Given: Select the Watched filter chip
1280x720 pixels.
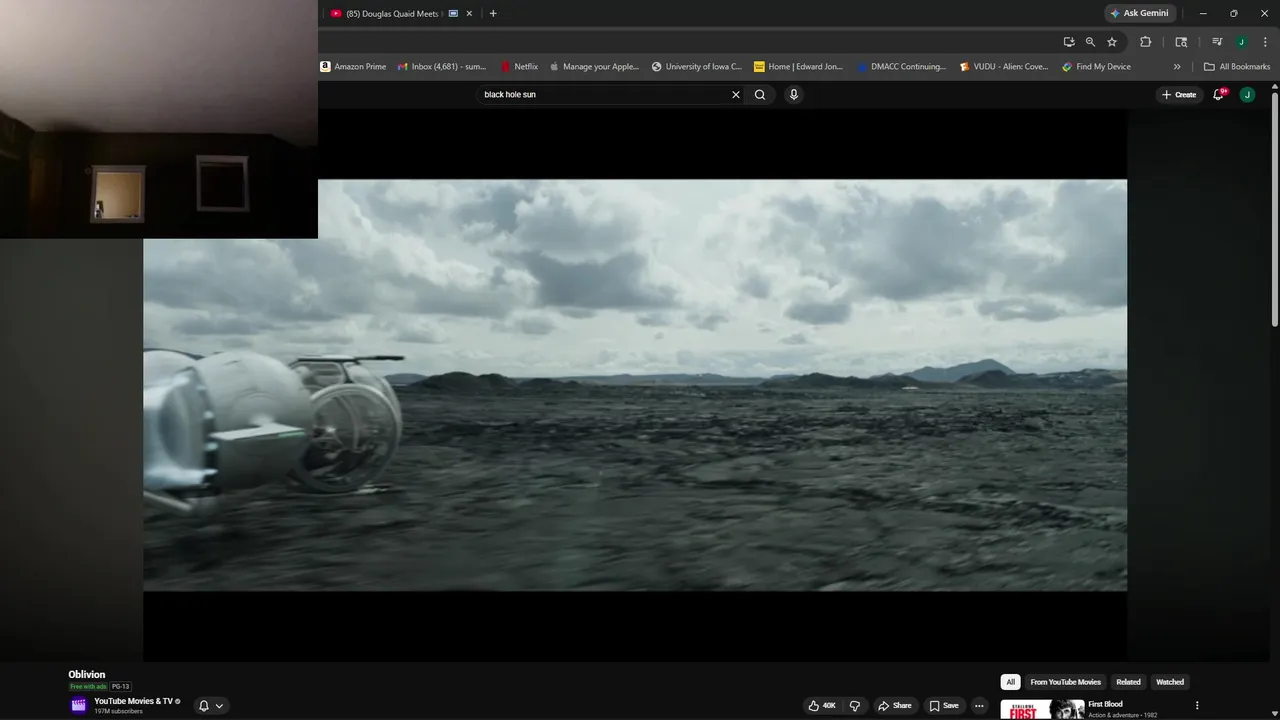Looking at the screenshot, I should tap(1170, 682).
